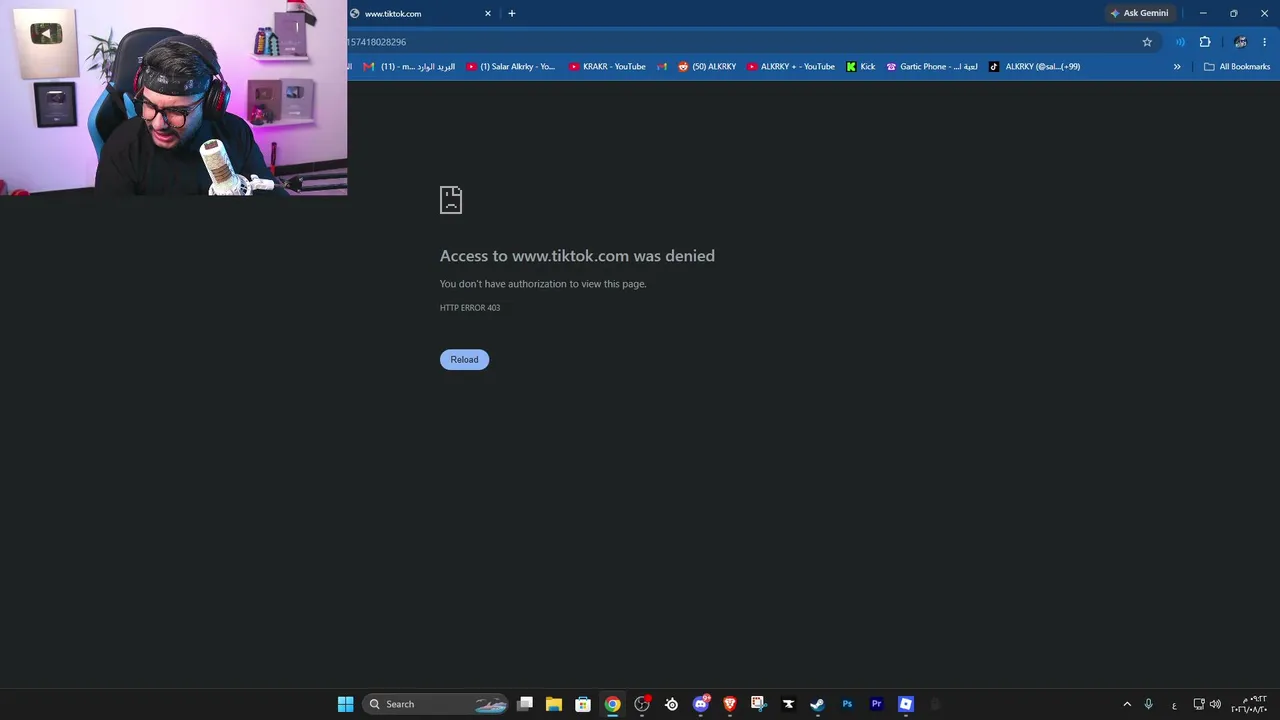Open the ALKRKY TikTok bookmark
The width and height of the screenshot is (1280, 720).
point(1035,67)
